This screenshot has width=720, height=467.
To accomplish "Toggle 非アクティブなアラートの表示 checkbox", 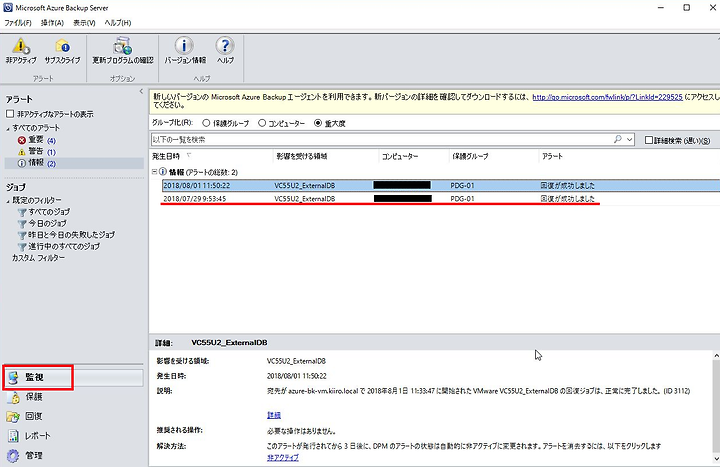I will point(10,113).
